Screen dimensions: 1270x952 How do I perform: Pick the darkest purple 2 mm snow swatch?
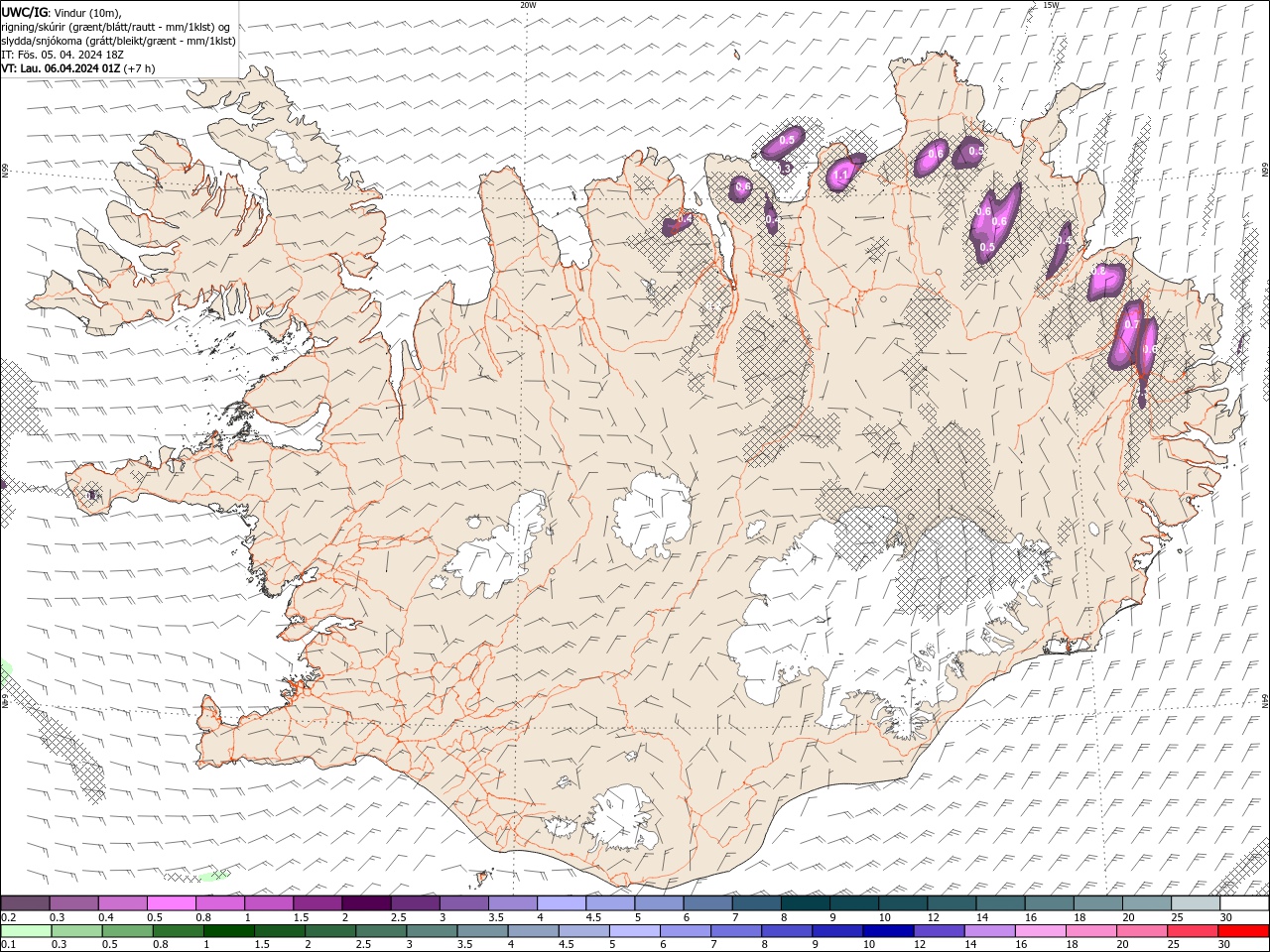coord(366,903)
